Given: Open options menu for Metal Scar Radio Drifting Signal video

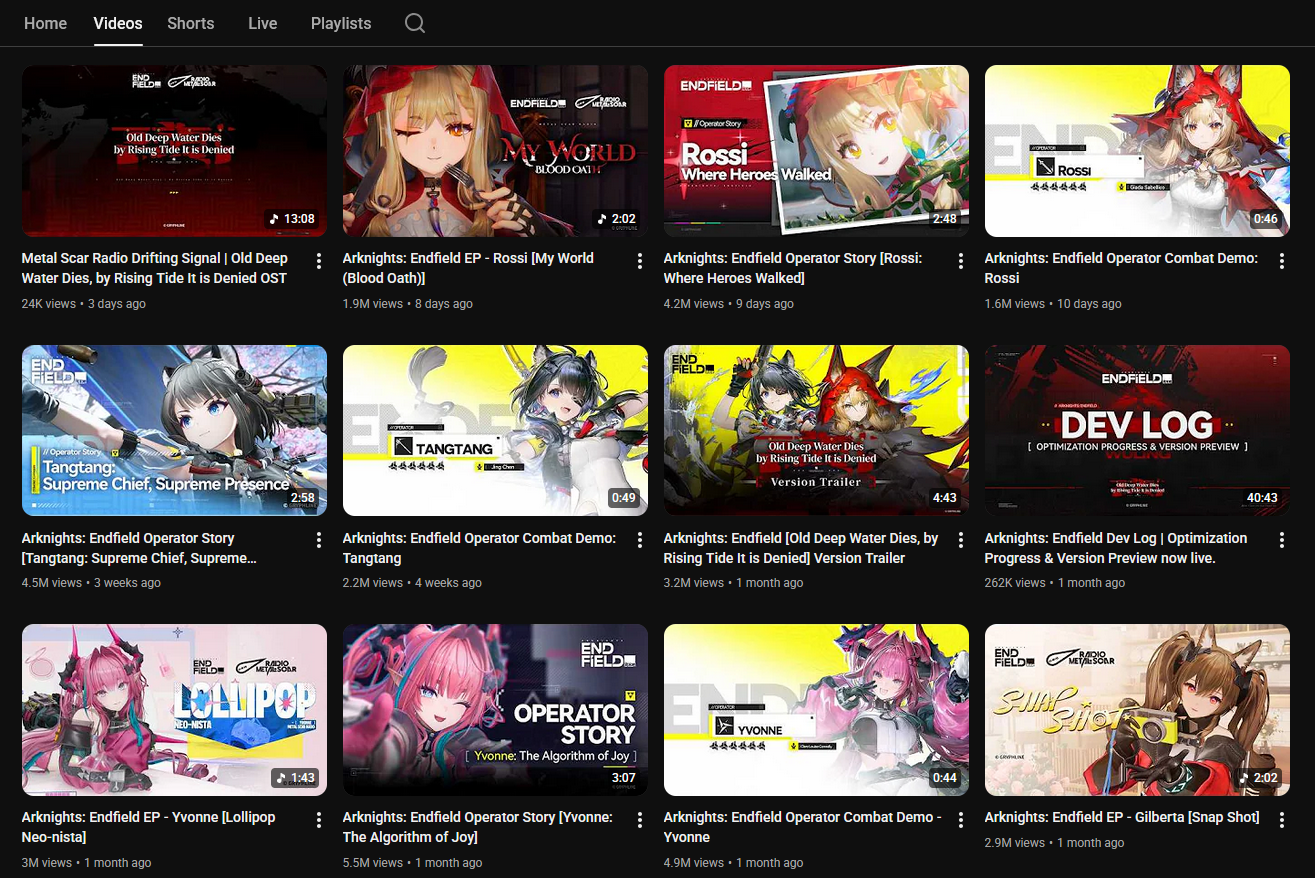Looking at the screenshot, I should [x=319, y=261].
